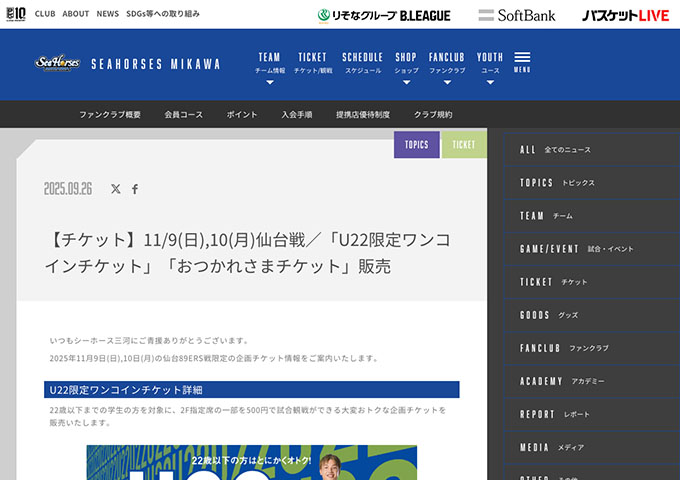Image resolution: width=680 pixels, height=480 pixels.
Task: Open SDGs等への取り組み link
Action: coord(163,14)
